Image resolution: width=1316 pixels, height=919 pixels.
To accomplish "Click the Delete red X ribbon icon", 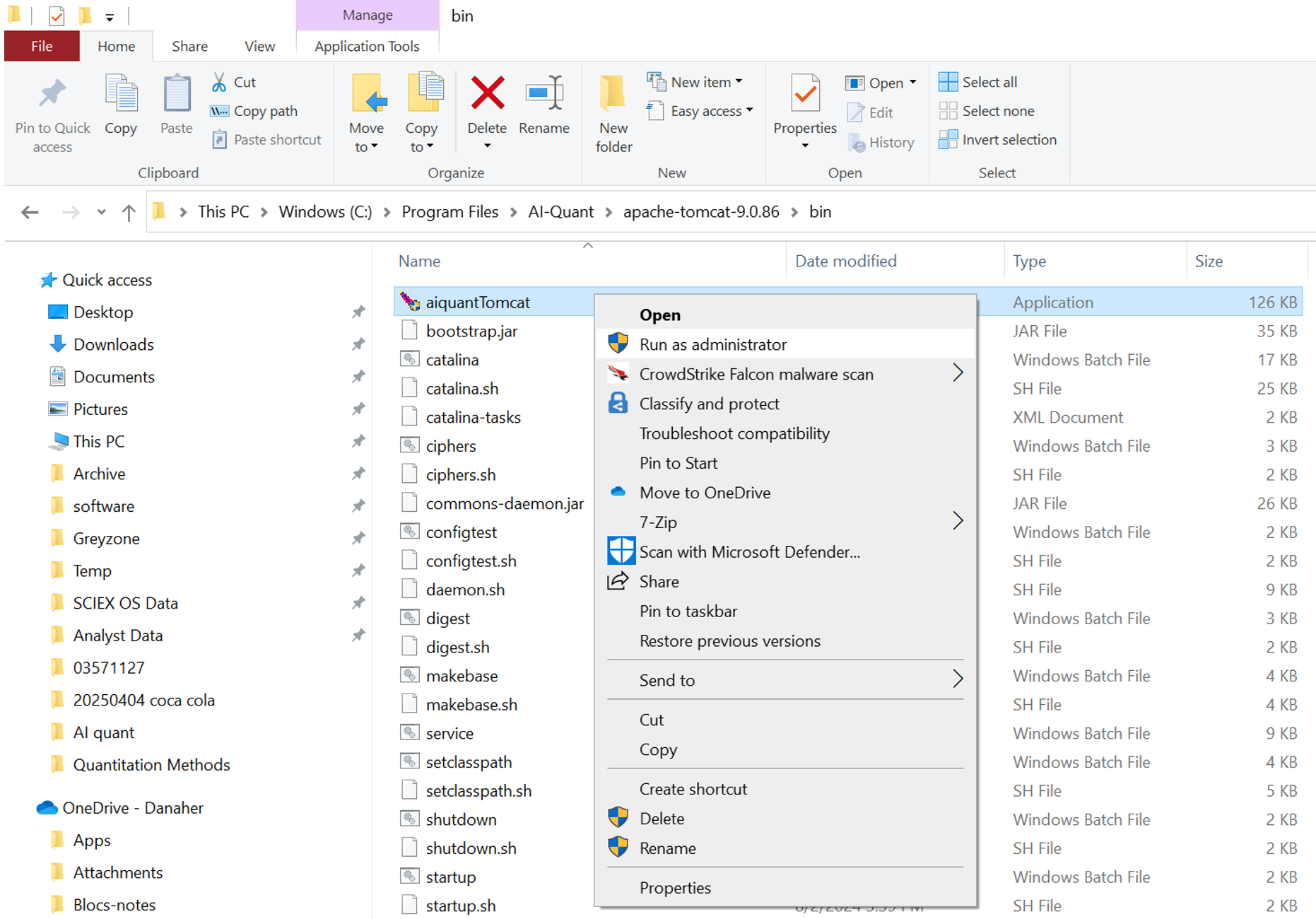I will 487,95.
